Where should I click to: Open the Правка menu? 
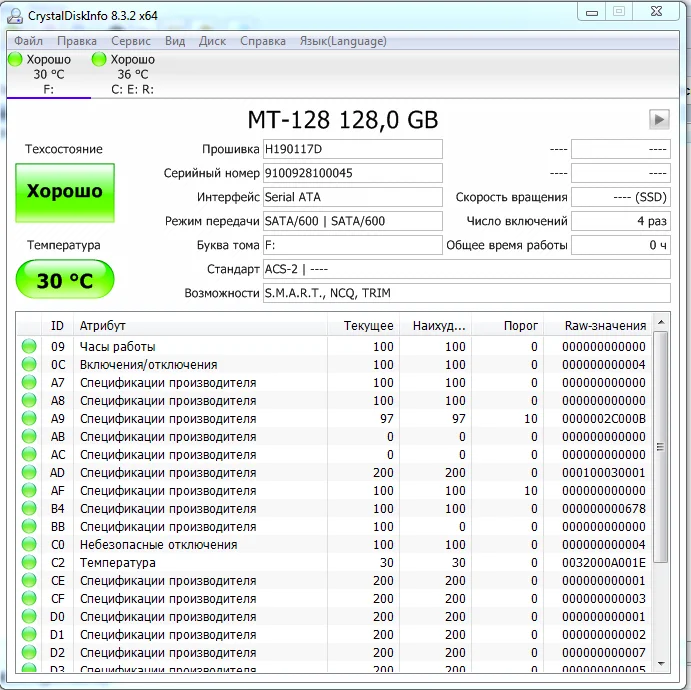(77, 41)
